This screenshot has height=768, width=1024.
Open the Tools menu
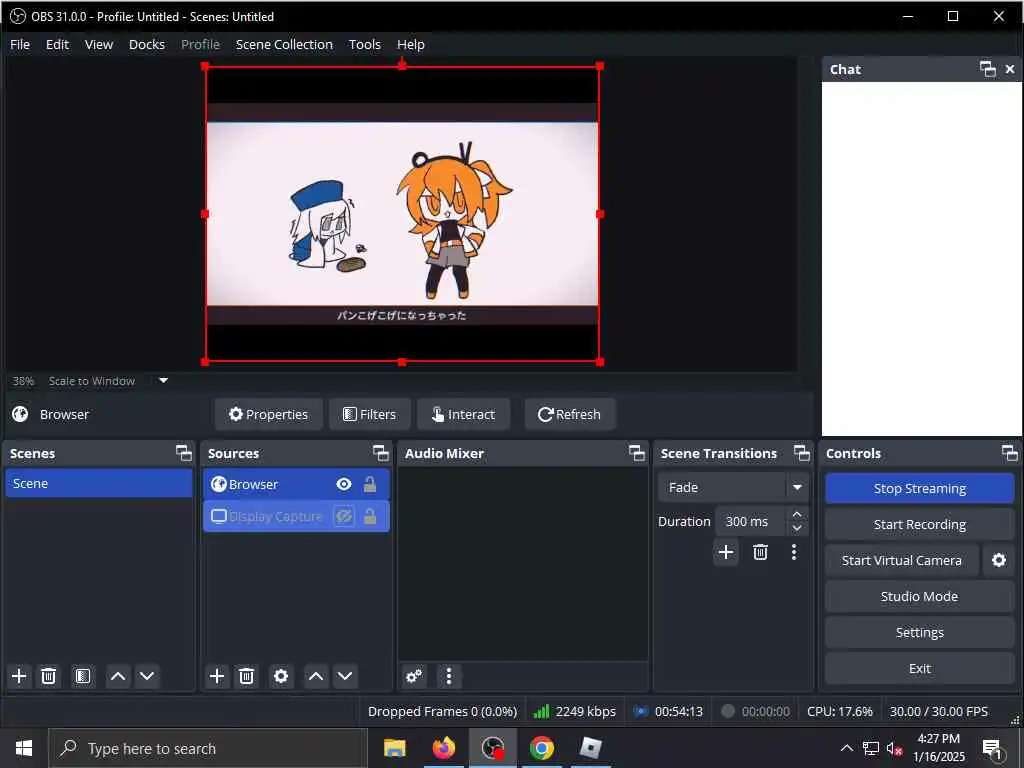[364, 44]
